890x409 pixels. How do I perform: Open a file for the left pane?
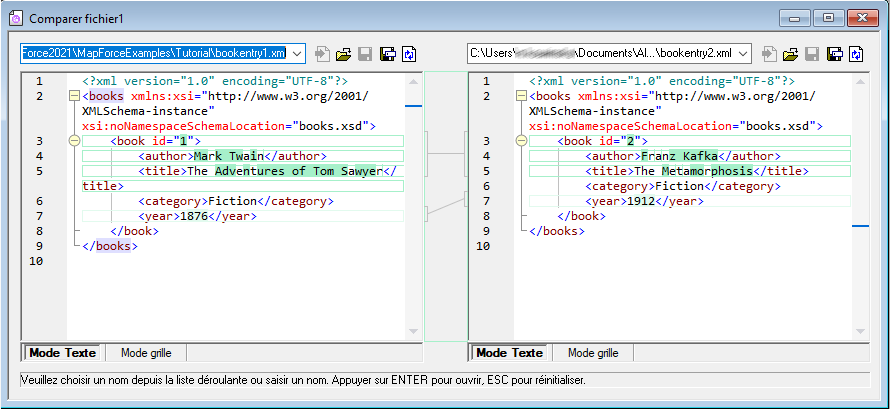(343, 54)
